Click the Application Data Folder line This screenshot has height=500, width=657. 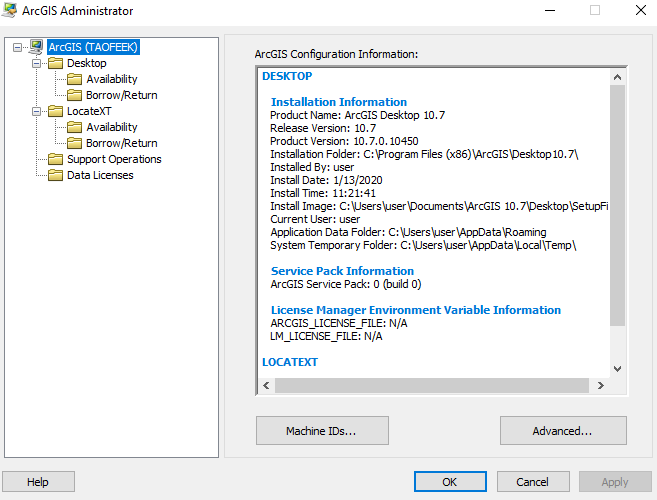pos(408,232)
